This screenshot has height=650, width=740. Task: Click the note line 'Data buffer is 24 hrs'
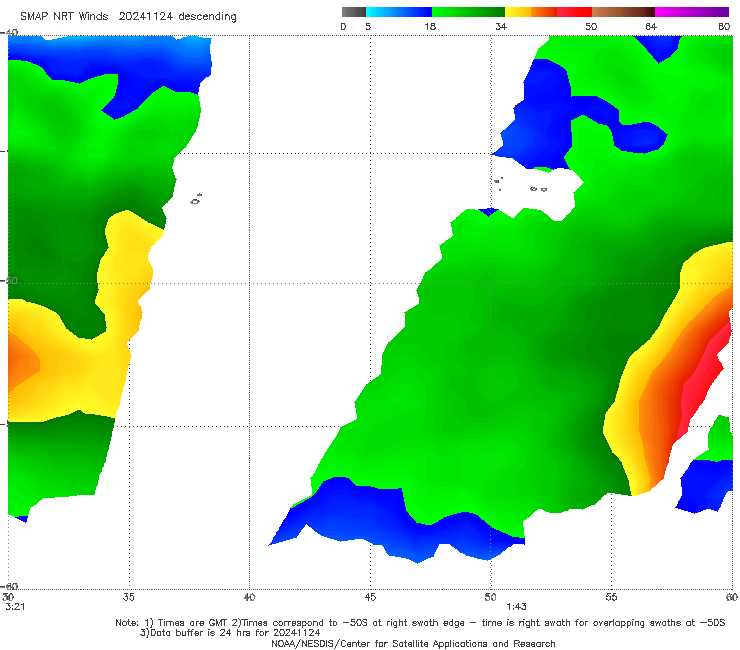[x=230, y=633]
